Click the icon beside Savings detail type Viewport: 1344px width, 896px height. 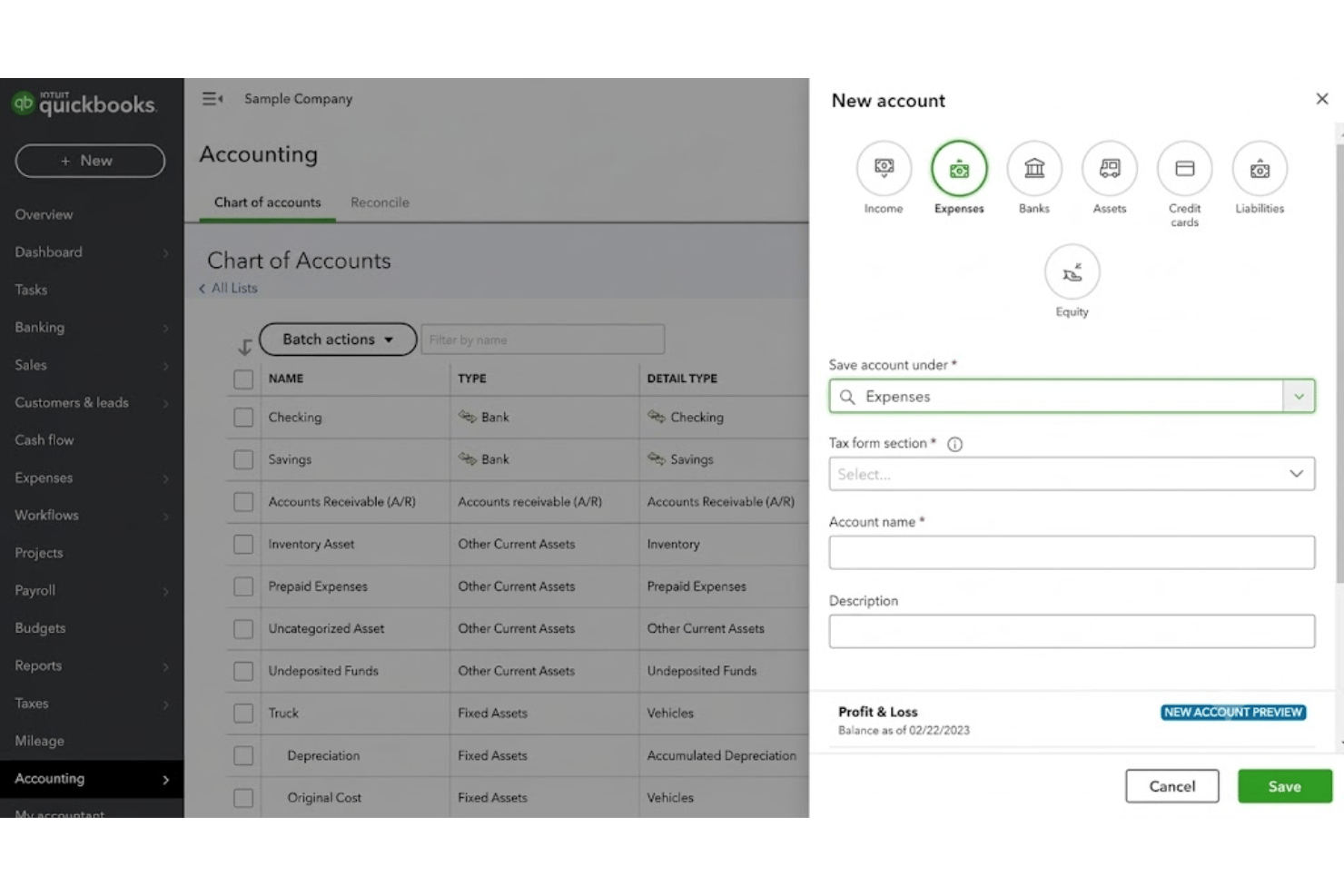[x=657, y=458]
